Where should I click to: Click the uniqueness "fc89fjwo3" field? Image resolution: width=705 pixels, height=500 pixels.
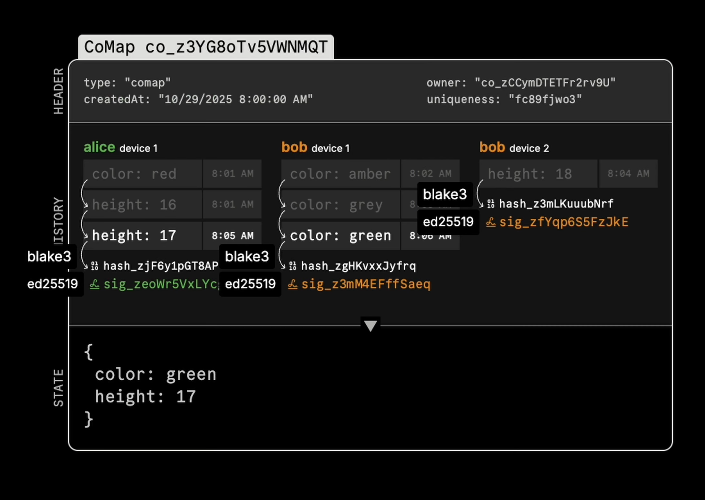pos(504,99)
